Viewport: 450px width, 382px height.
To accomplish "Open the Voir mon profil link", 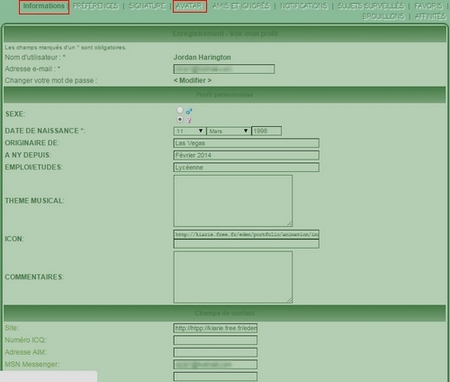I will (254, 34).
